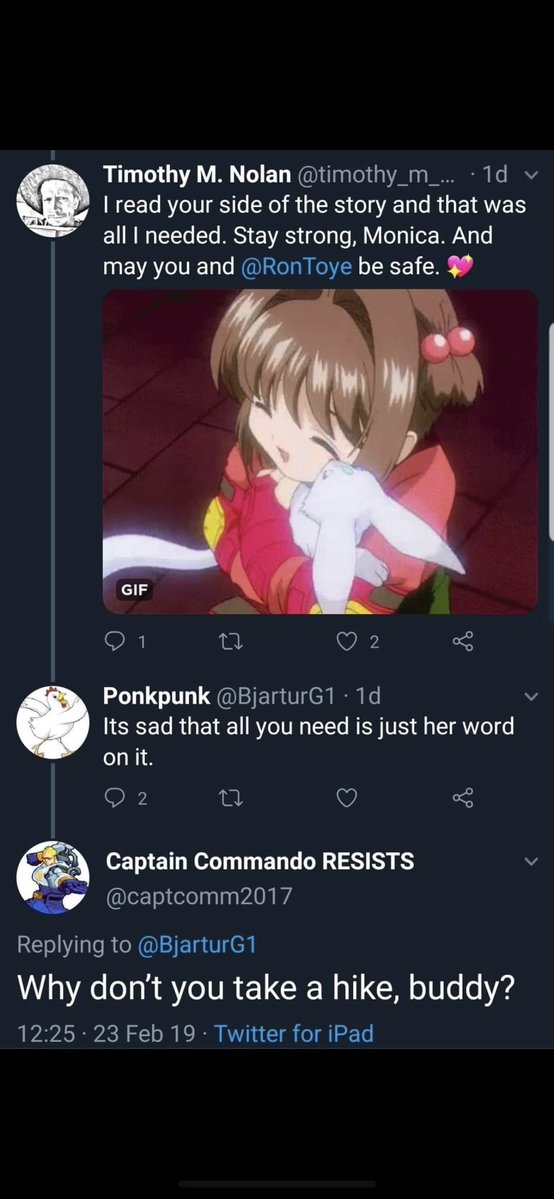Expand options chevron on Captain Commando's tweet

point(532,862)
